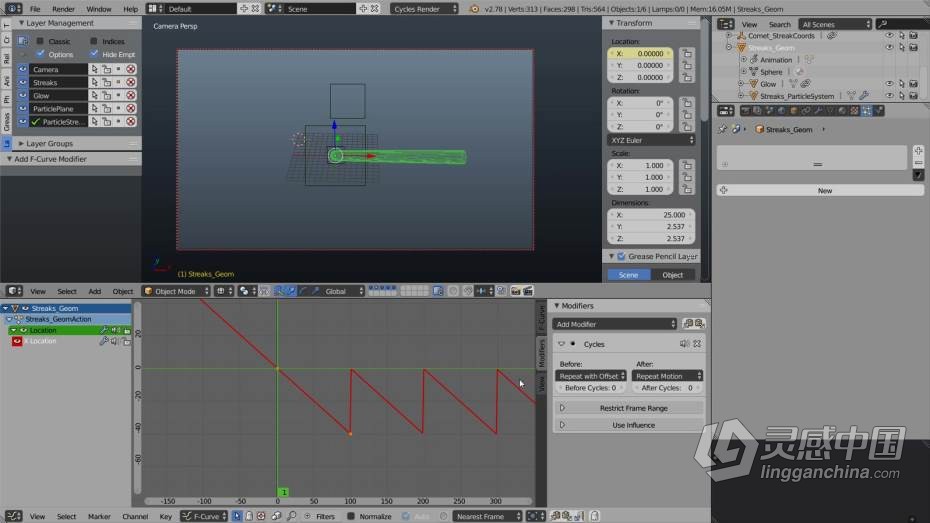Click the wrench icon on Location channel
The image size is (930, 523).
point(104,330)
